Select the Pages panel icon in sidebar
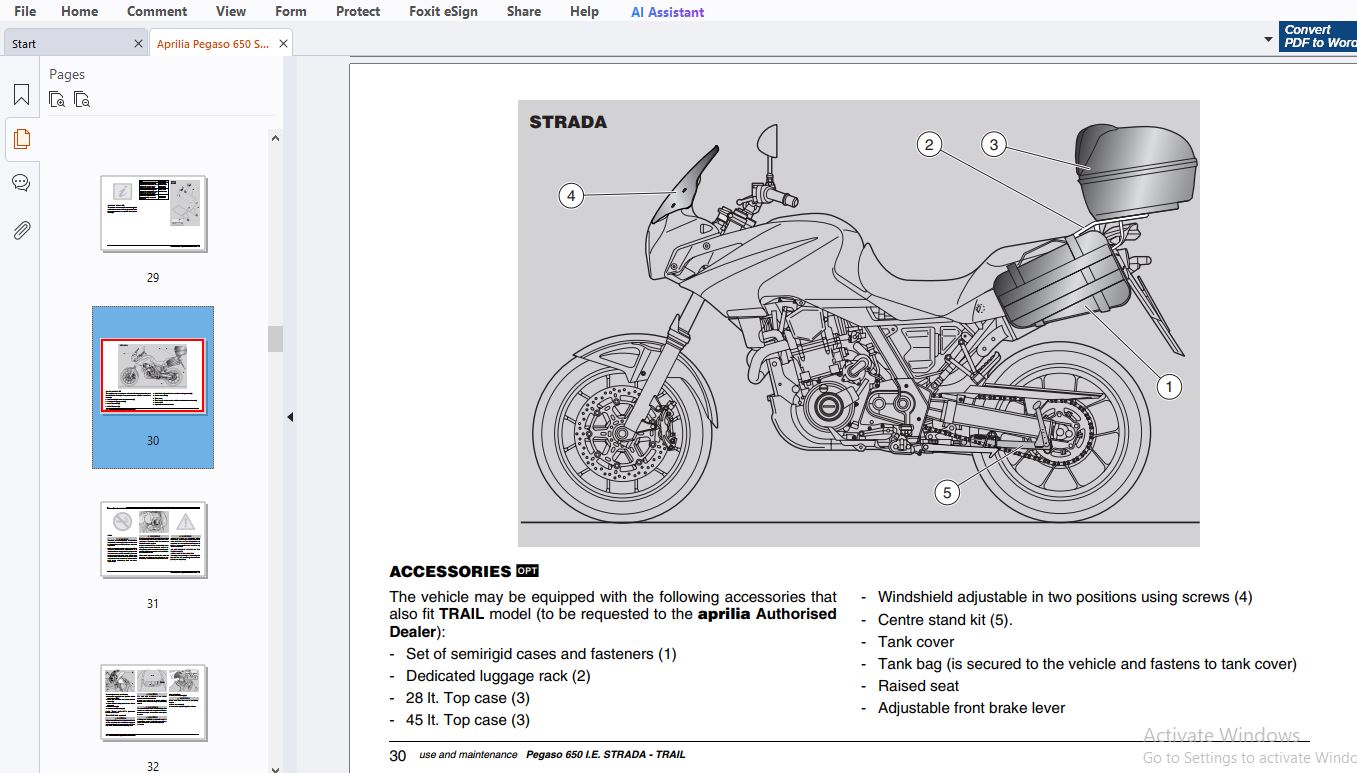1357x773 pixels. (21, 139)
